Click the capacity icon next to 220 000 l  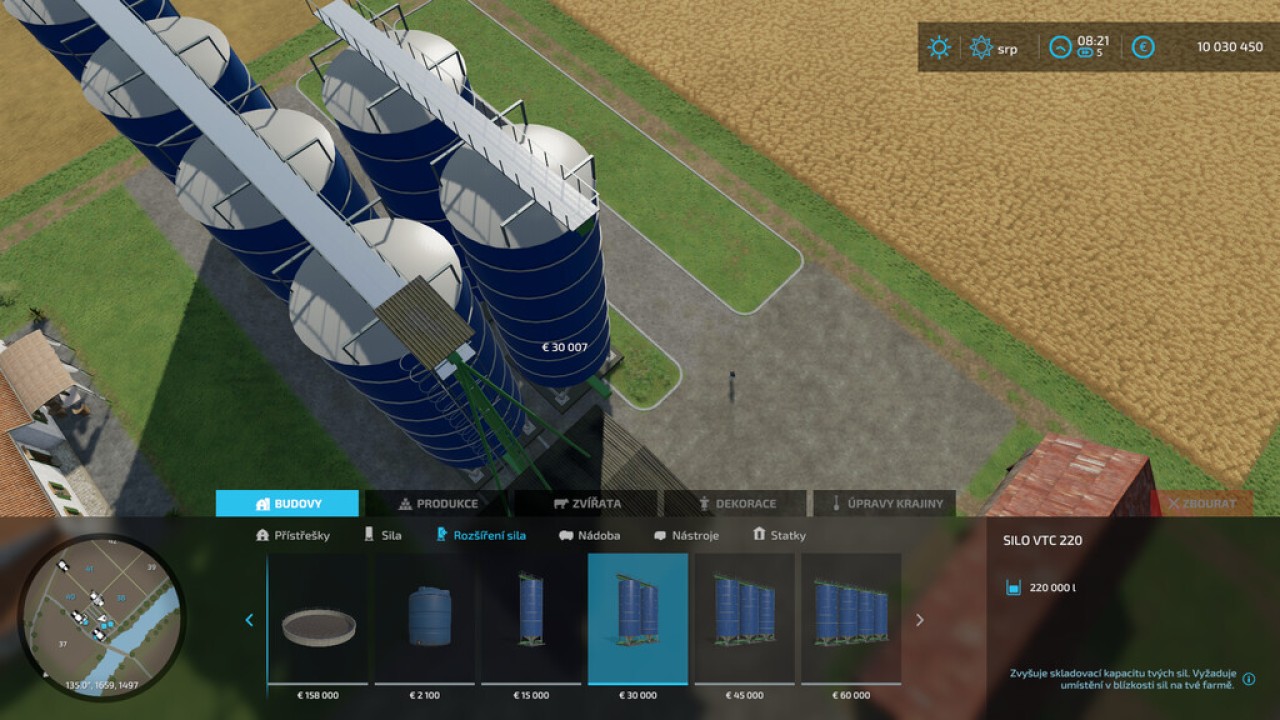tap(1014, 587)
